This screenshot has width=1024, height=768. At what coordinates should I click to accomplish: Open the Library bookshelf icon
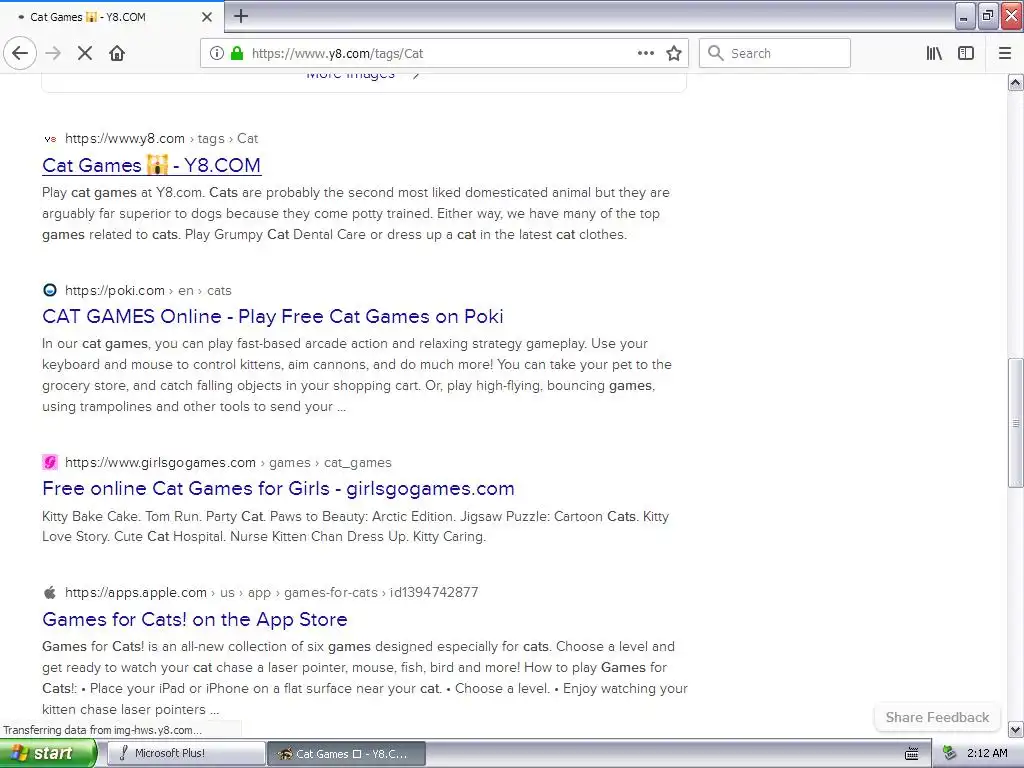tap(934, 53)
